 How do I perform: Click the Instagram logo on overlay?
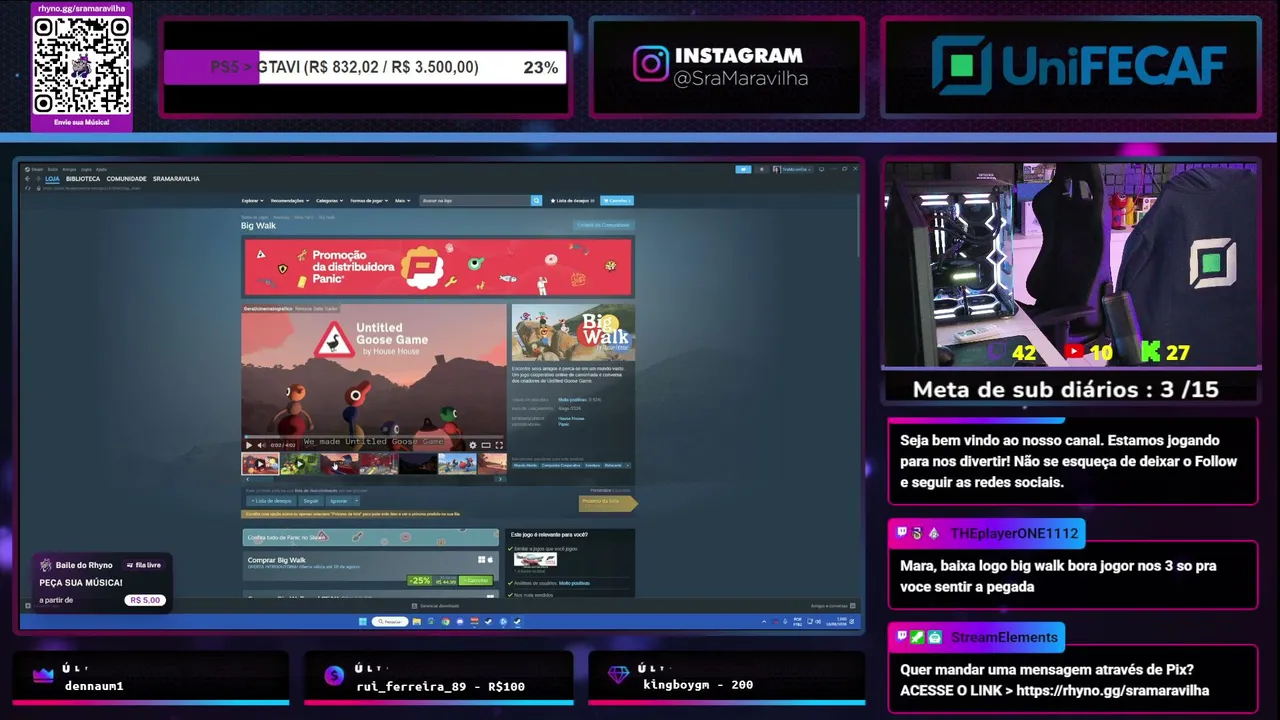tap(650, 64)
